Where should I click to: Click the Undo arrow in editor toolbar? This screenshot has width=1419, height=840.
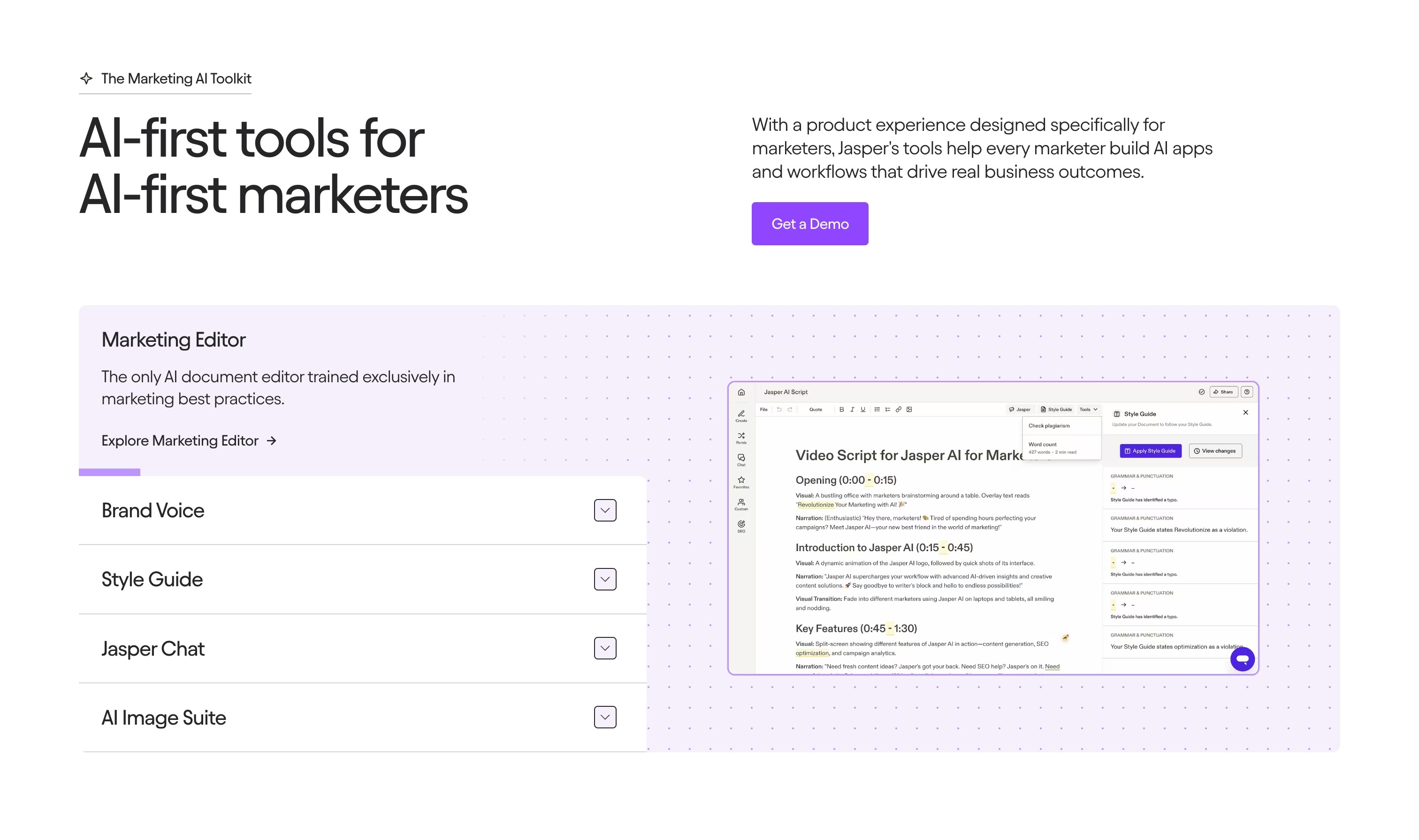(779, 409)
